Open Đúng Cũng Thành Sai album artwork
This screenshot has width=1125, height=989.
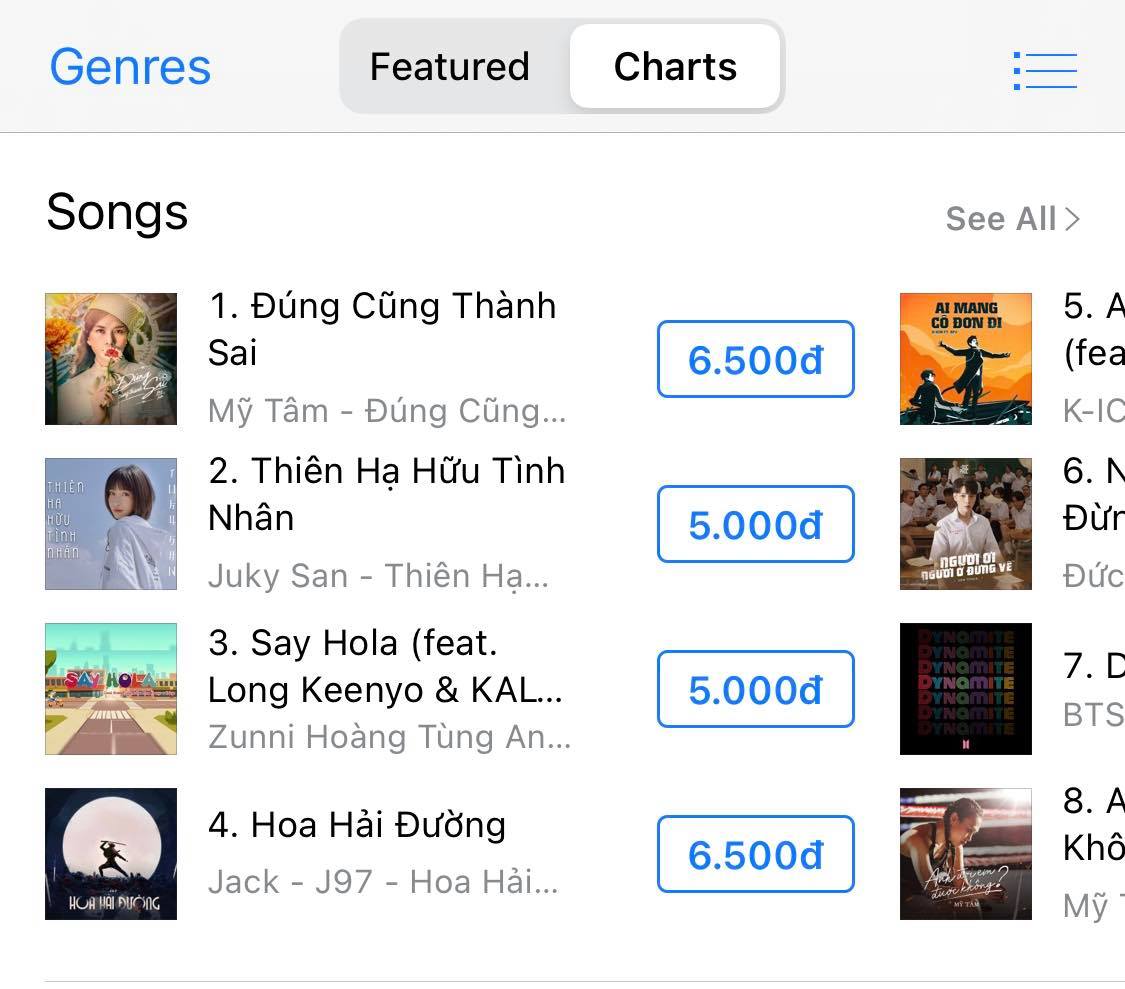pyautogui.click(x=111, y=359)
